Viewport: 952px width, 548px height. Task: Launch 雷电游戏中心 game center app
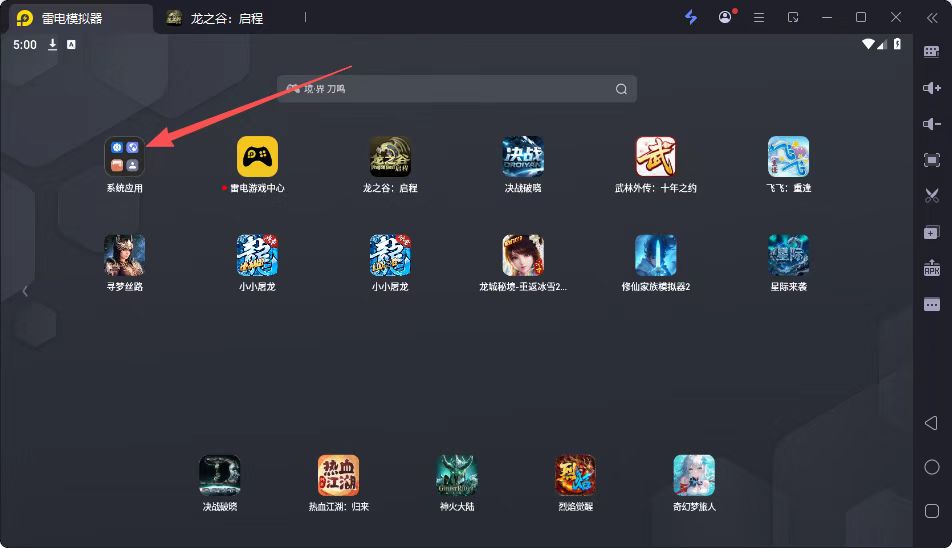257,157
